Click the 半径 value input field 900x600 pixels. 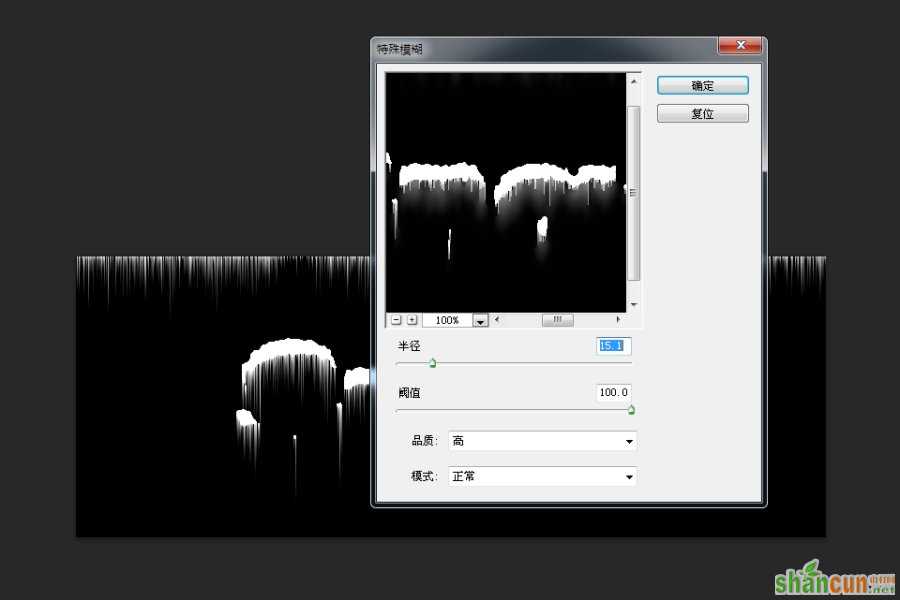[613, 346]
